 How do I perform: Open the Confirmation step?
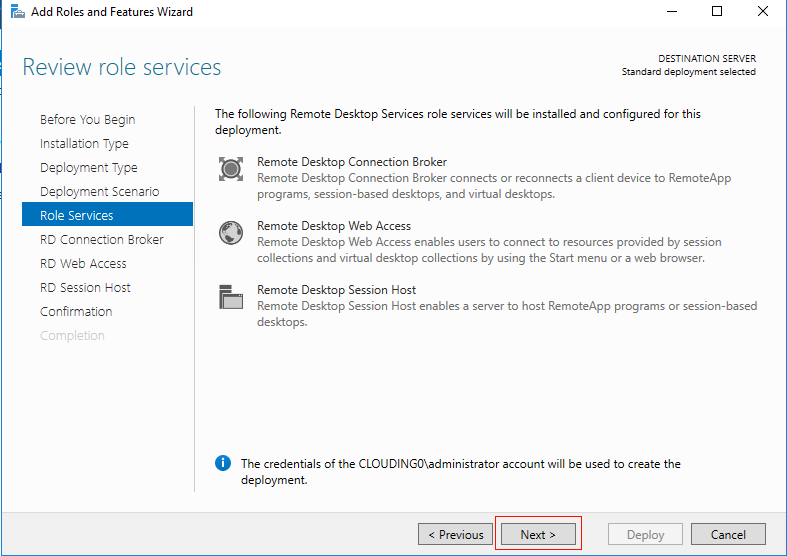click(x=76, y=312)
